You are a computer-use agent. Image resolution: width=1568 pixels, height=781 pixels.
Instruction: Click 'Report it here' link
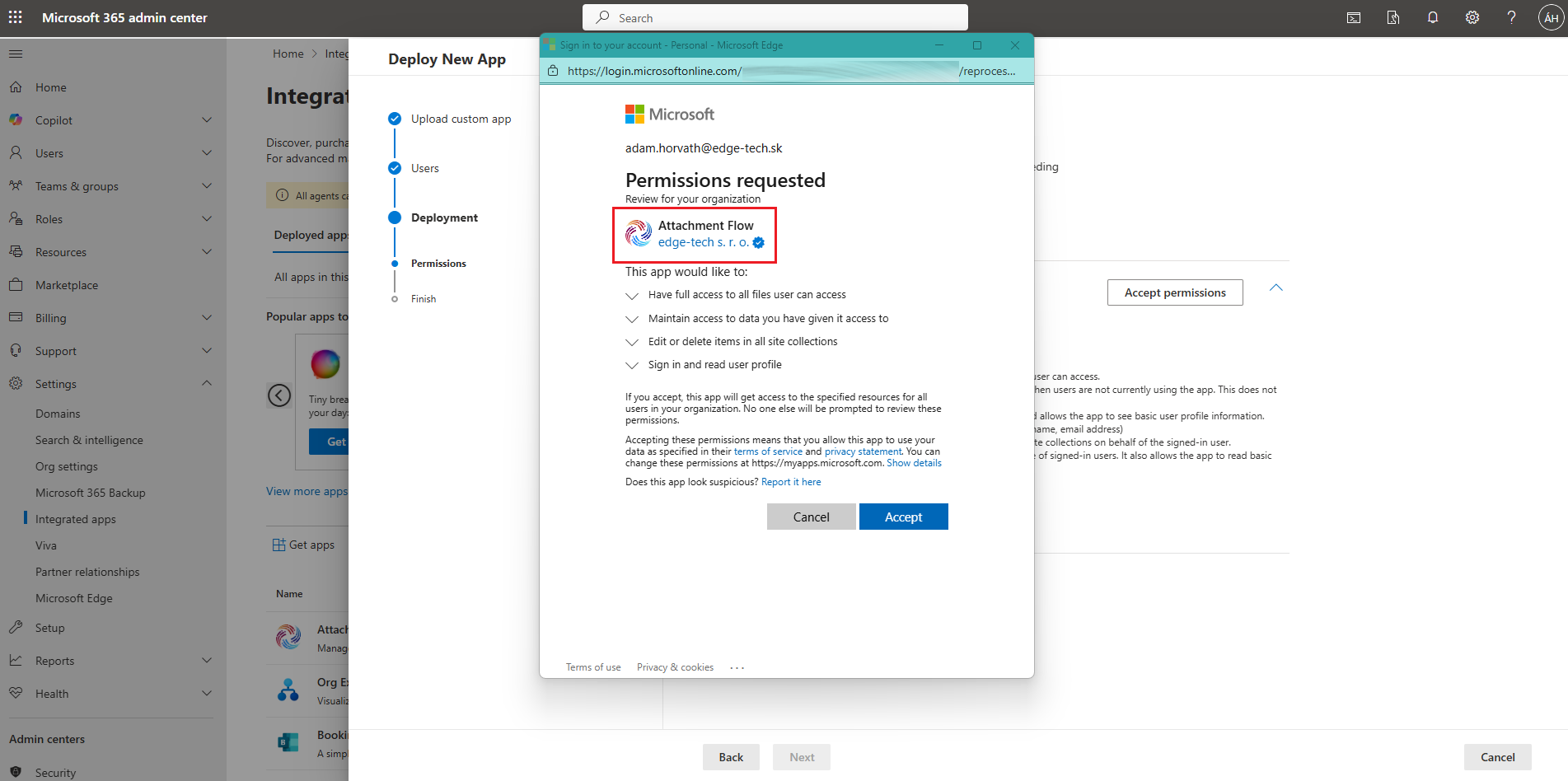point(790,481)
